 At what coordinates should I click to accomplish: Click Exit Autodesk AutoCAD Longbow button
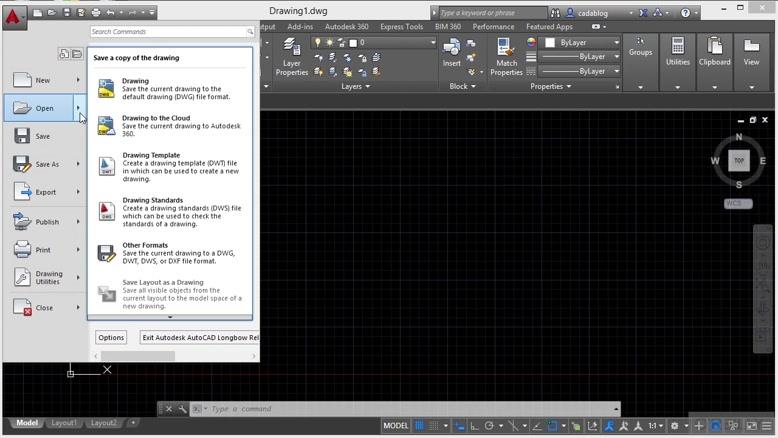click(x=199, y=337)
